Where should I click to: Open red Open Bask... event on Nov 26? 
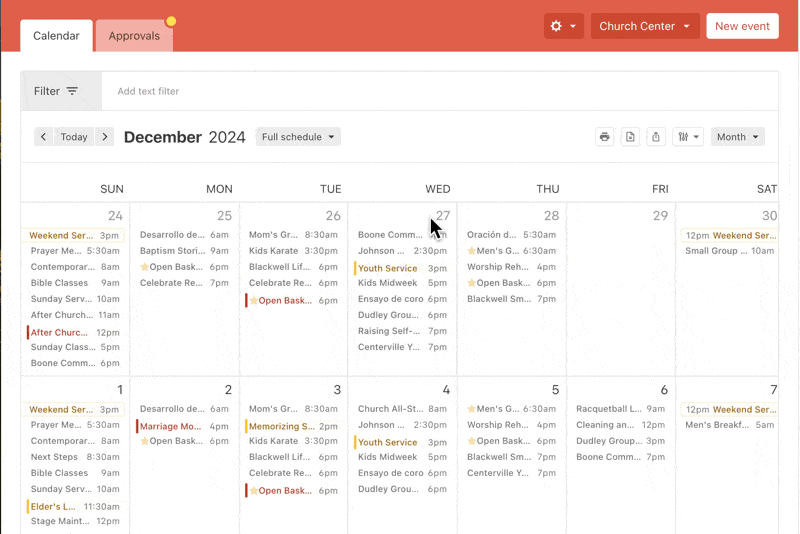point(292,300)
